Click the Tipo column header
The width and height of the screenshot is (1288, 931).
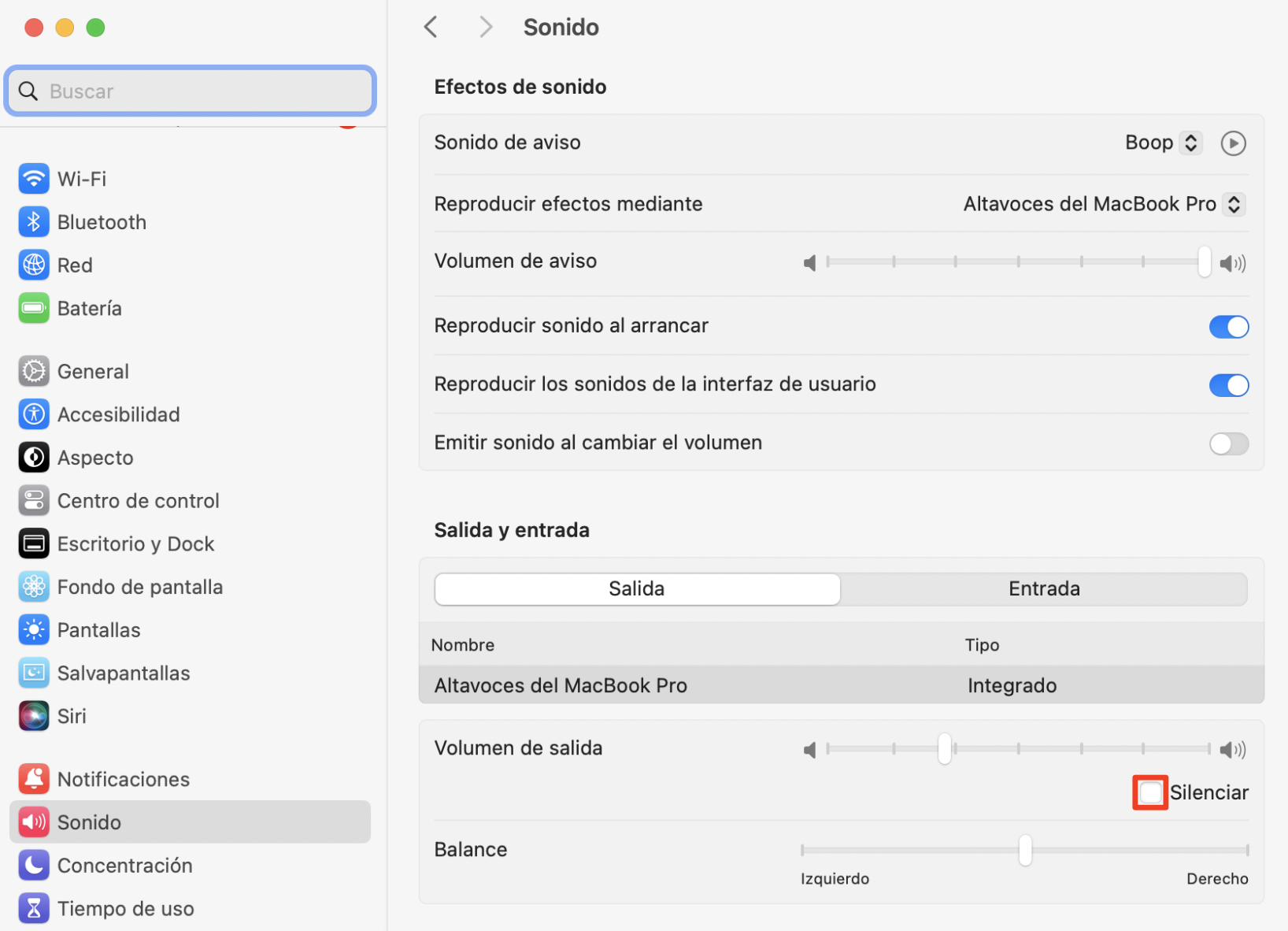coord(982,645)
